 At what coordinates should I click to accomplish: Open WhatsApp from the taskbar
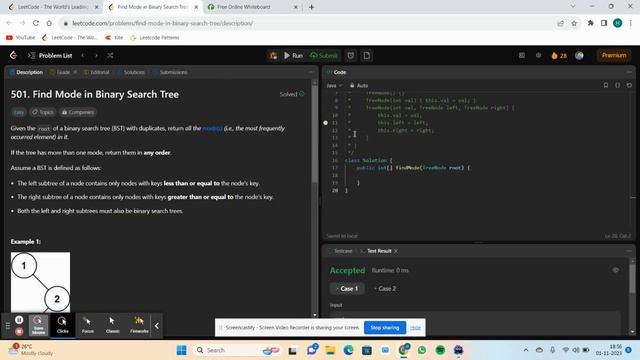click(x=422, y=350)
